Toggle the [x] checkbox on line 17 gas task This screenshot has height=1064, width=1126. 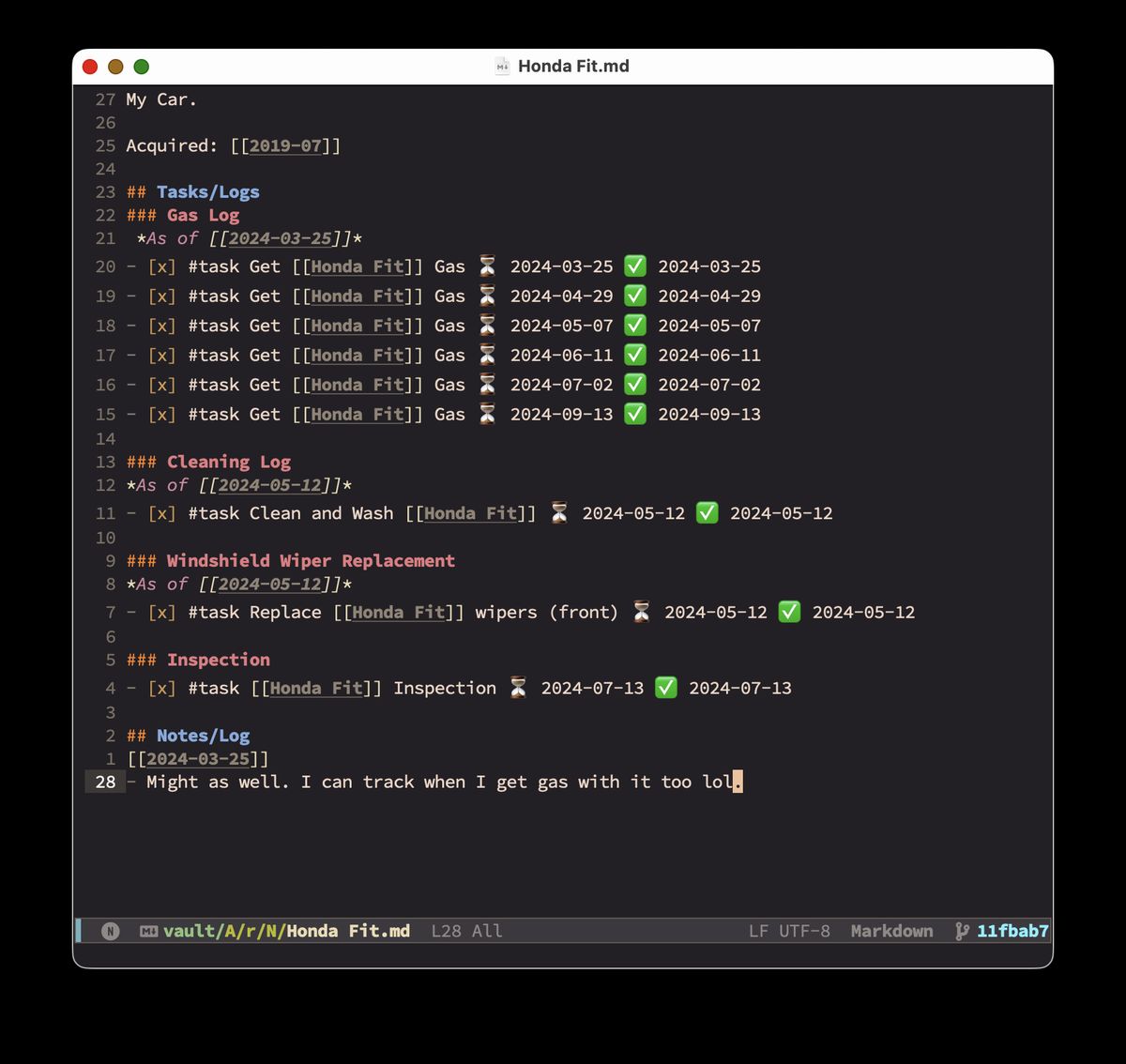tap(162, 355)
